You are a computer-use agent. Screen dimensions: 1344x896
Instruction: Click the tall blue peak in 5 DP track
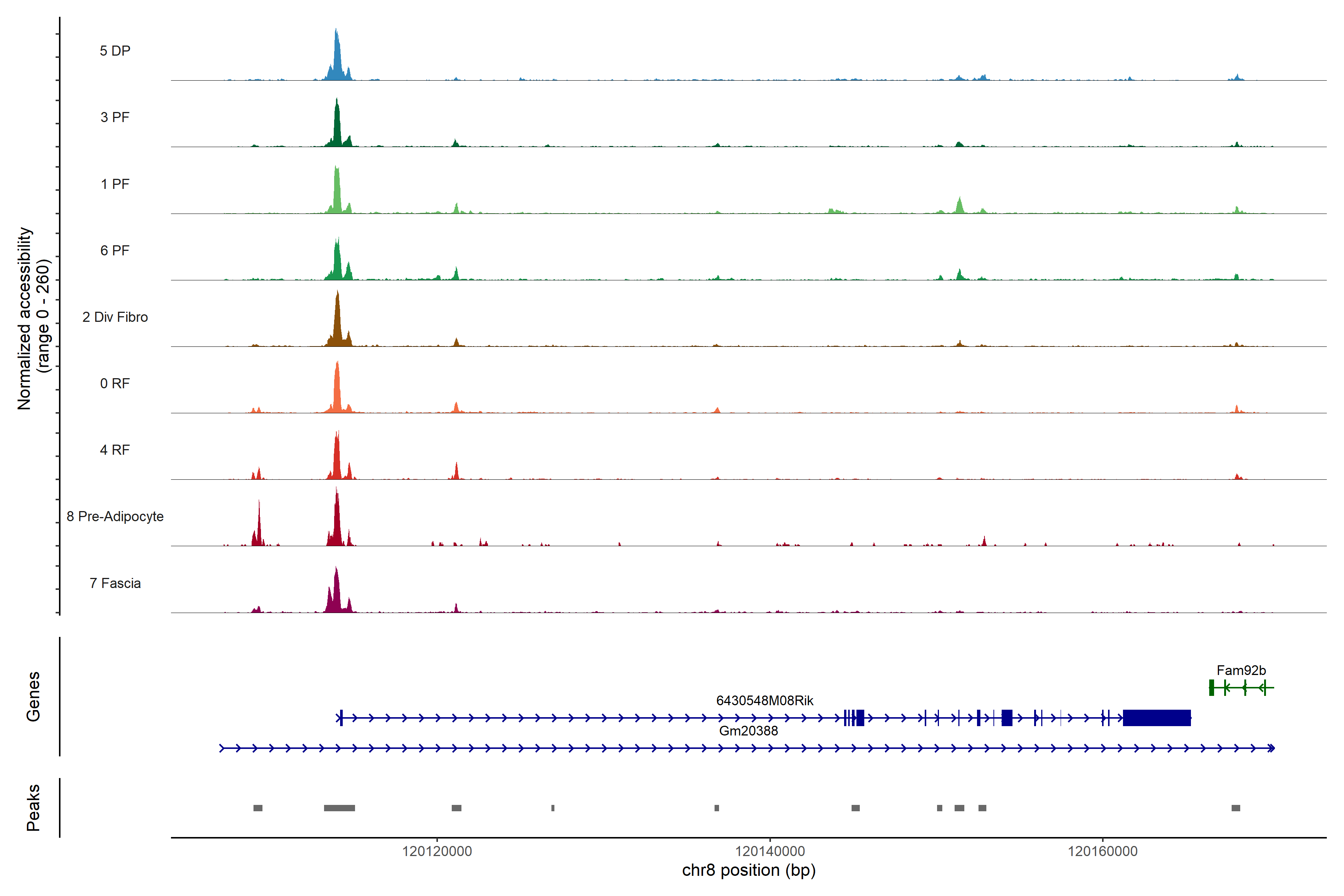337,57
